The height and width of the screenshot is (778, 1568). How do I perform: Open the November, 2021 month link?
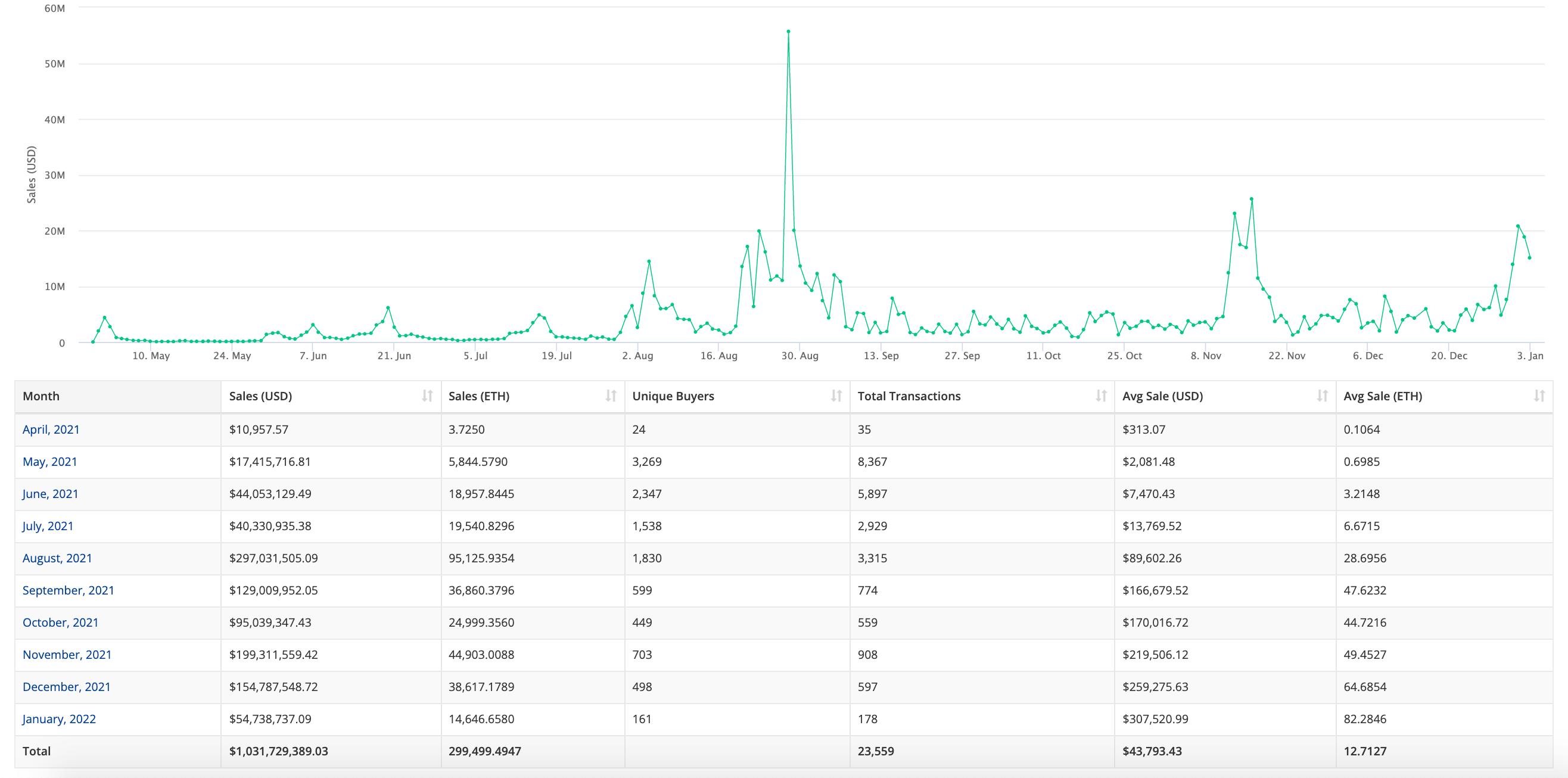tap(67, 655)
